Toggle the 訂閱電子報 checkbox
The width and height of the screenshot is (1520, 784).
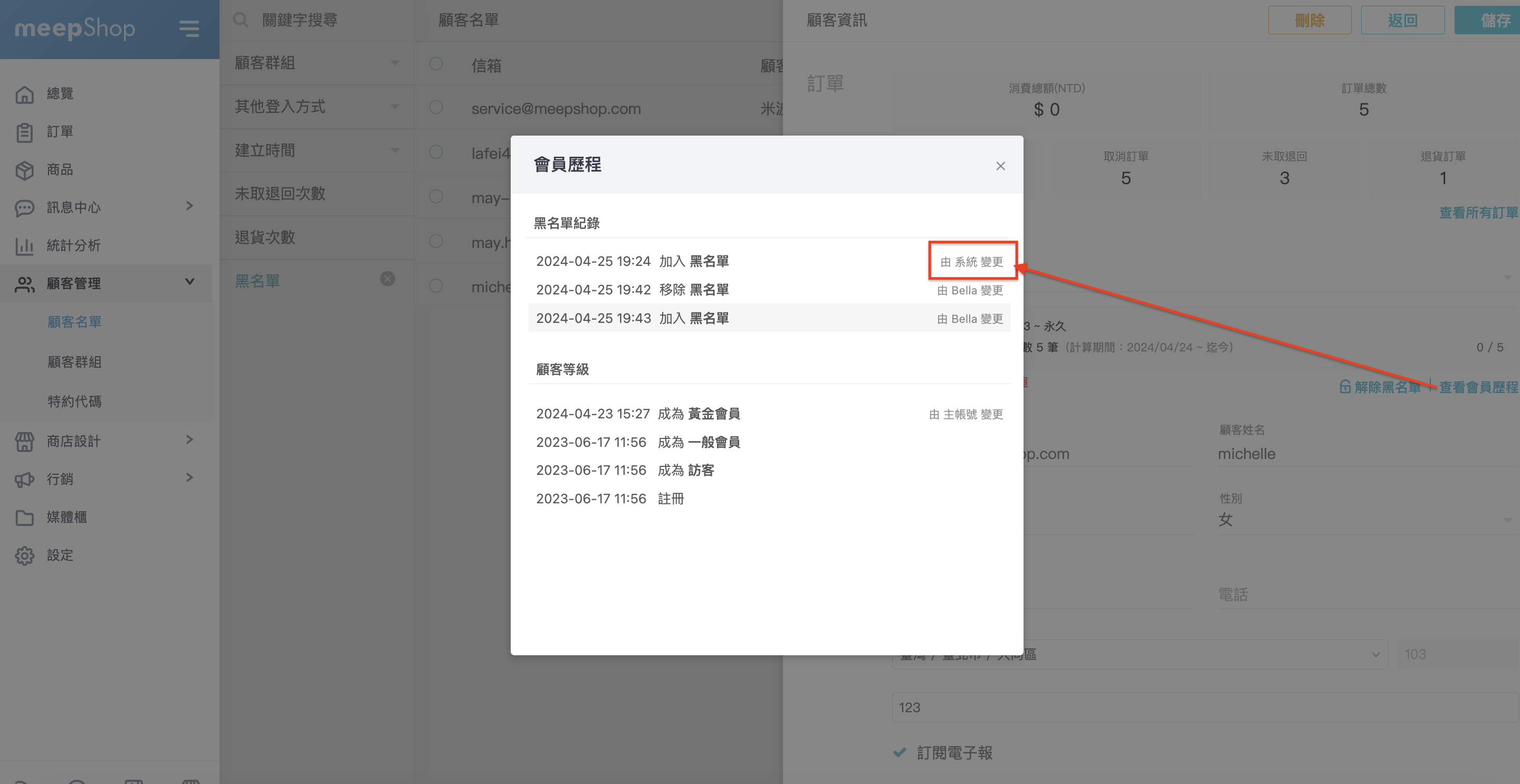pos(900,752)
